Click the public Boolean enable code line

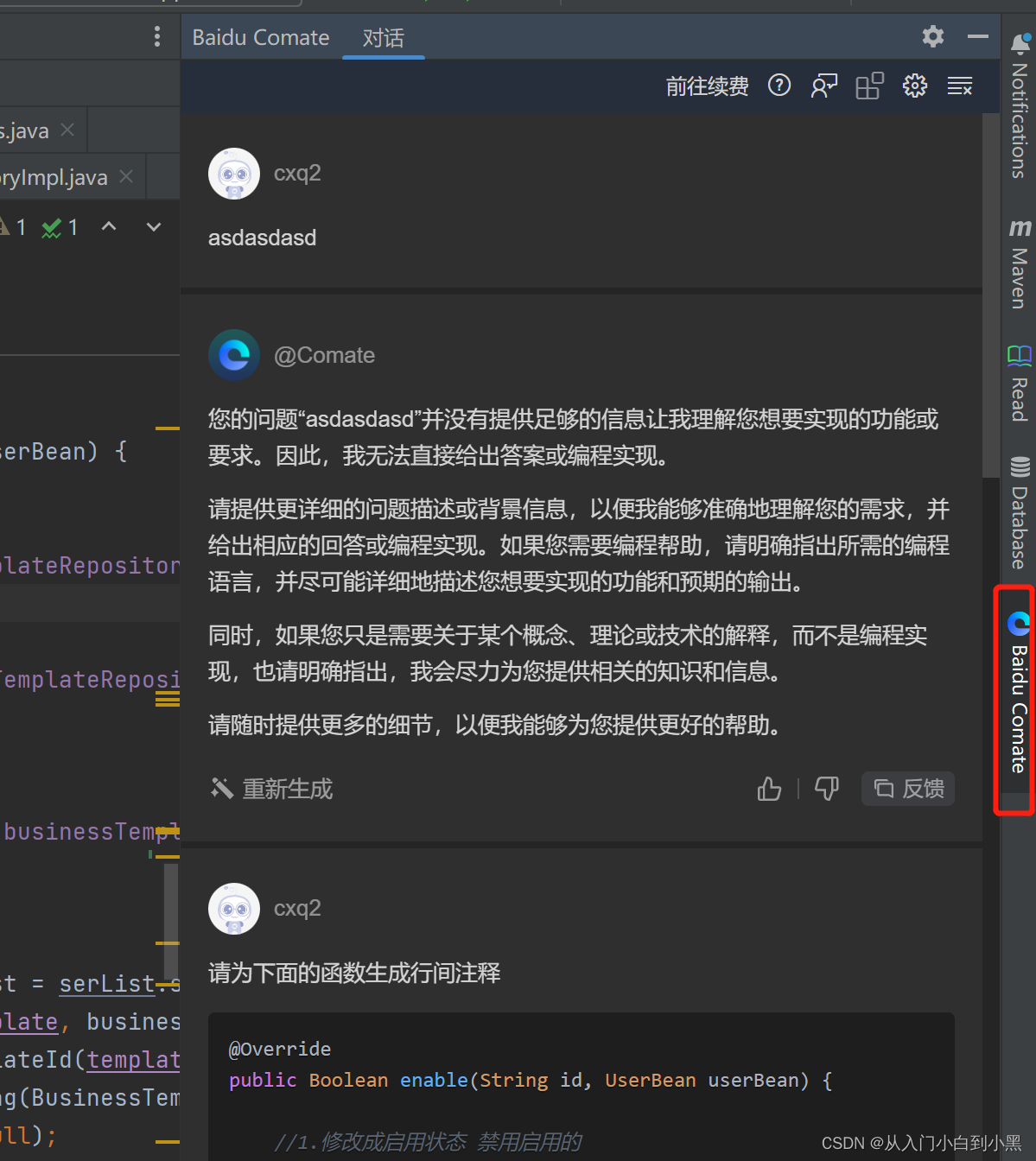point(531,1081)
